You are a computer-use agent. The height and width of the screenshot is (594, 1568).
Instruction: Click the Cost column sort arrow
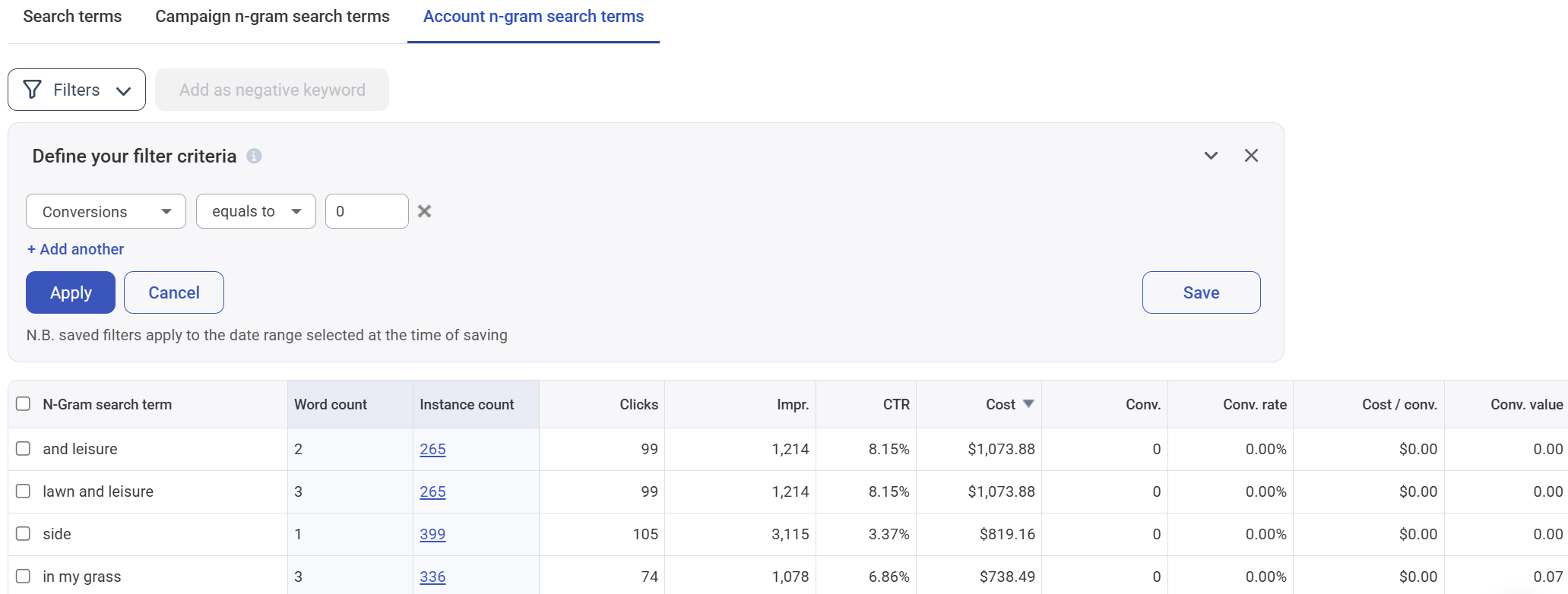coord(1028,404)
